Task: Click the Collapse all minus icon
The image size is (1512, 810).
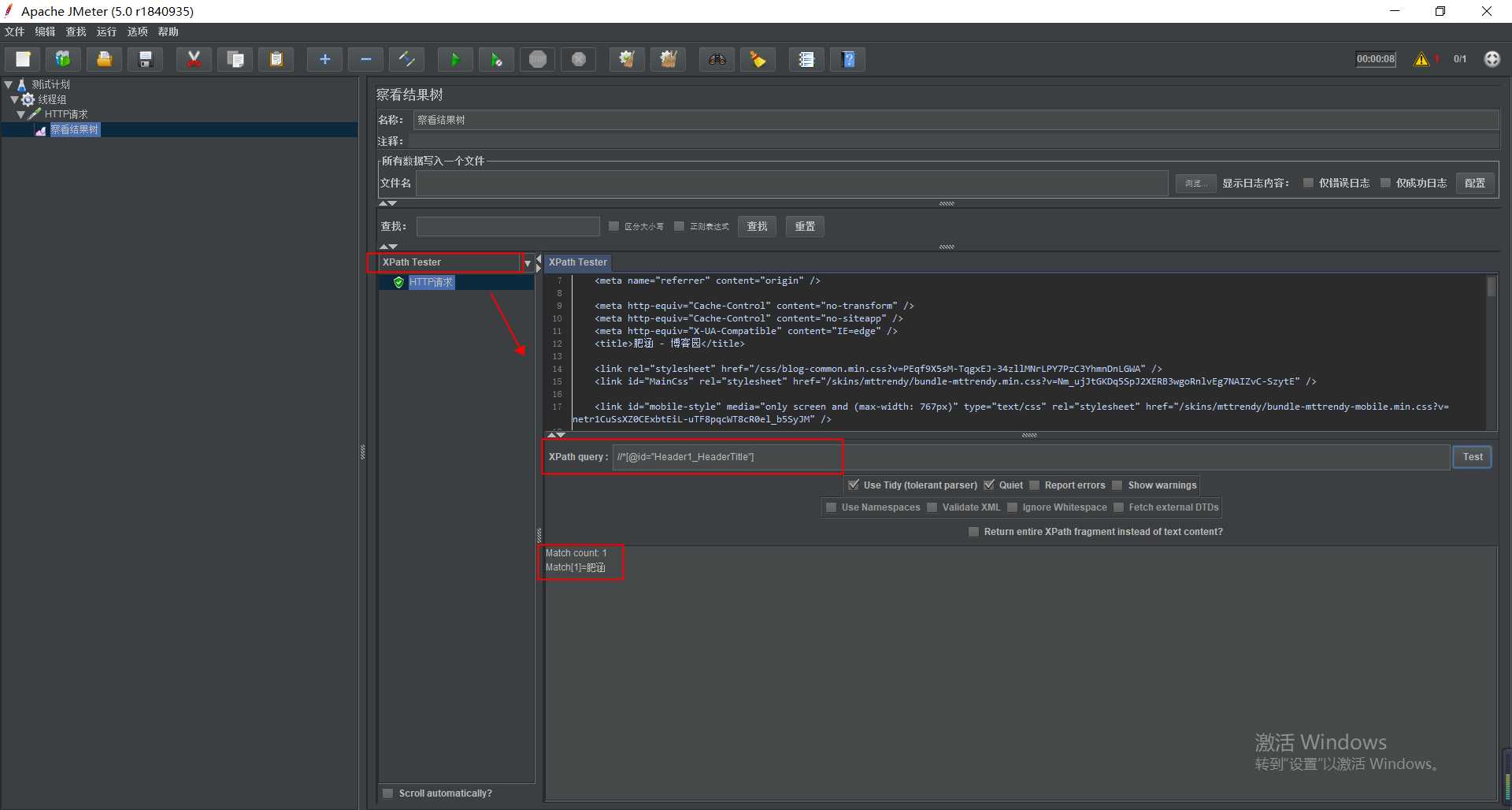Action: pyautogui.click(x=365, y=59)
